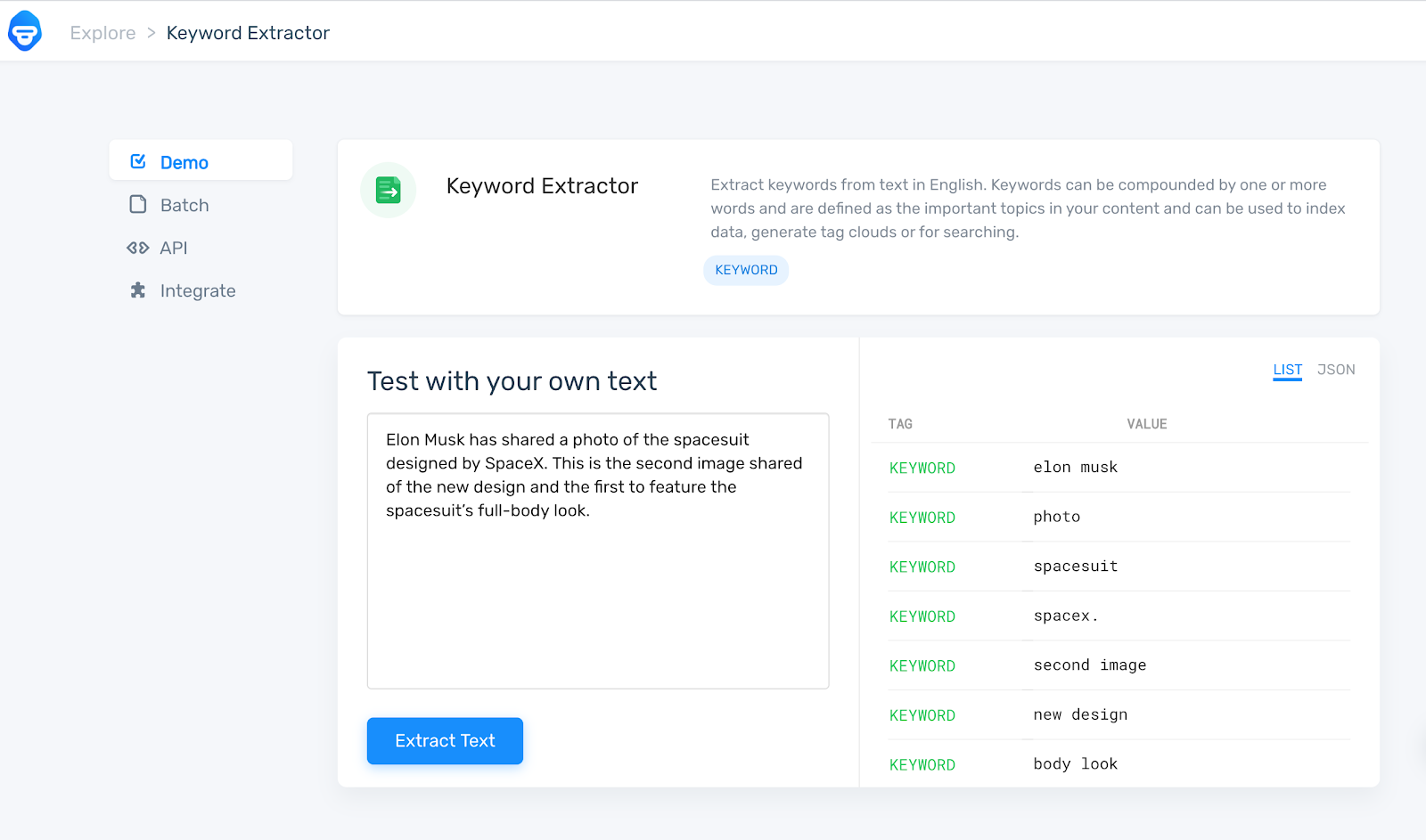
Task: Click the KEYWORD tag badge
Action: tap(746, 270)
